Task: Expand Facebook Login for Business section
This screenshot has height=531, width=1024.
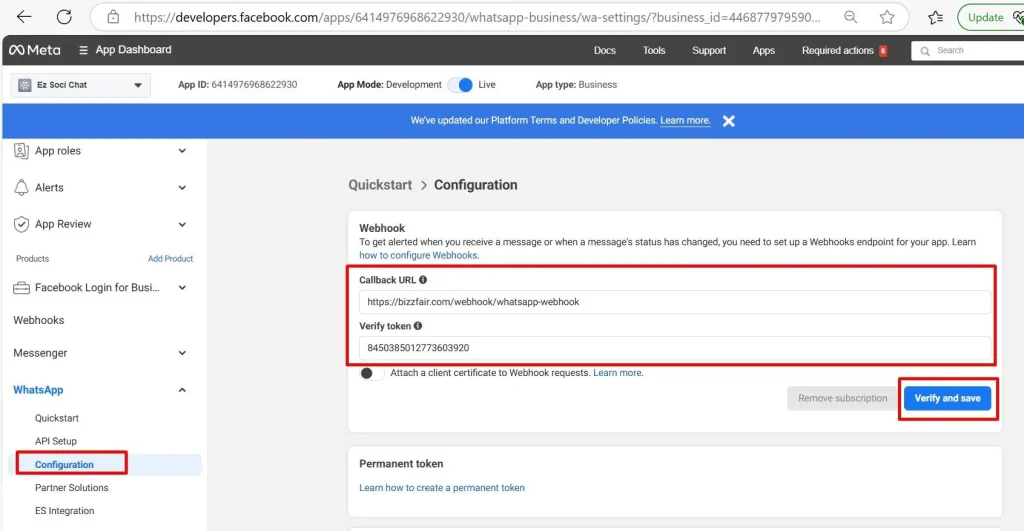Action: point(182,287)
